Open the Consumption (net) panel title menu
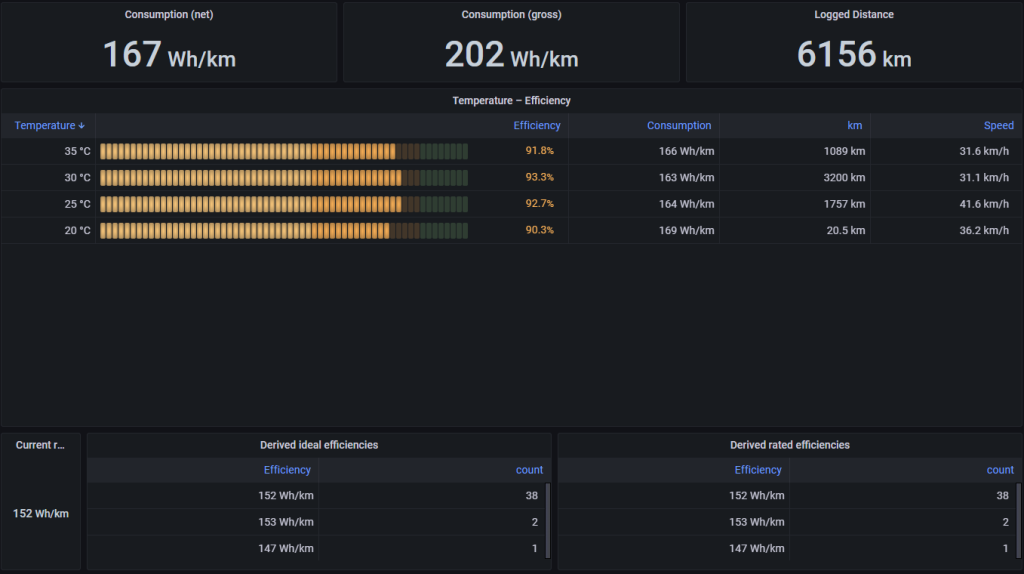 pyautogui.click(x=168, y=15)
